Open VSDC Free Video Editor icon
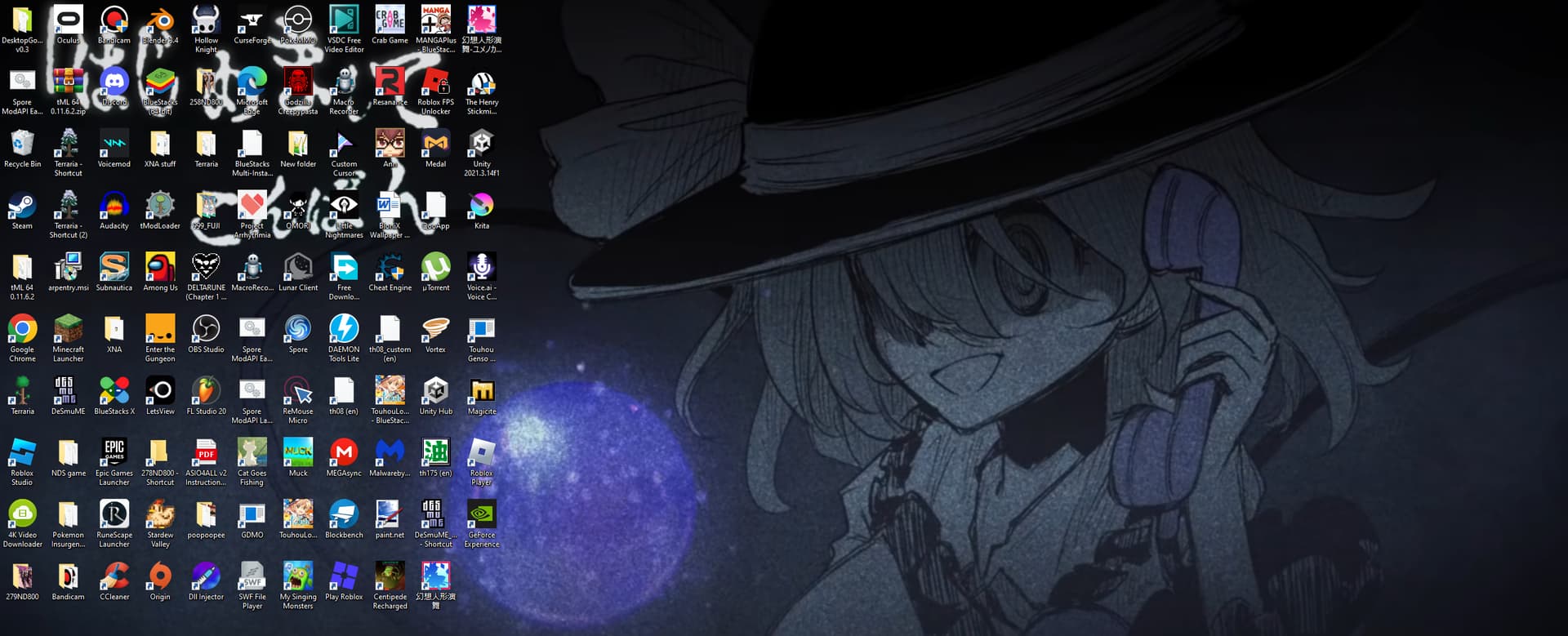 (344, 20)
